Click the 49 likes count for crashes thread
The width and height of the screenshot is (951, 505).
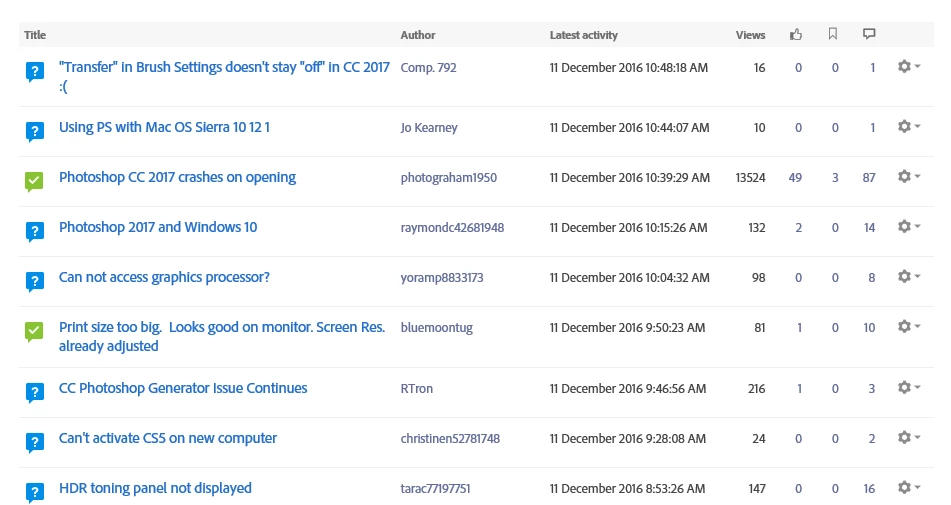point(795,178)
